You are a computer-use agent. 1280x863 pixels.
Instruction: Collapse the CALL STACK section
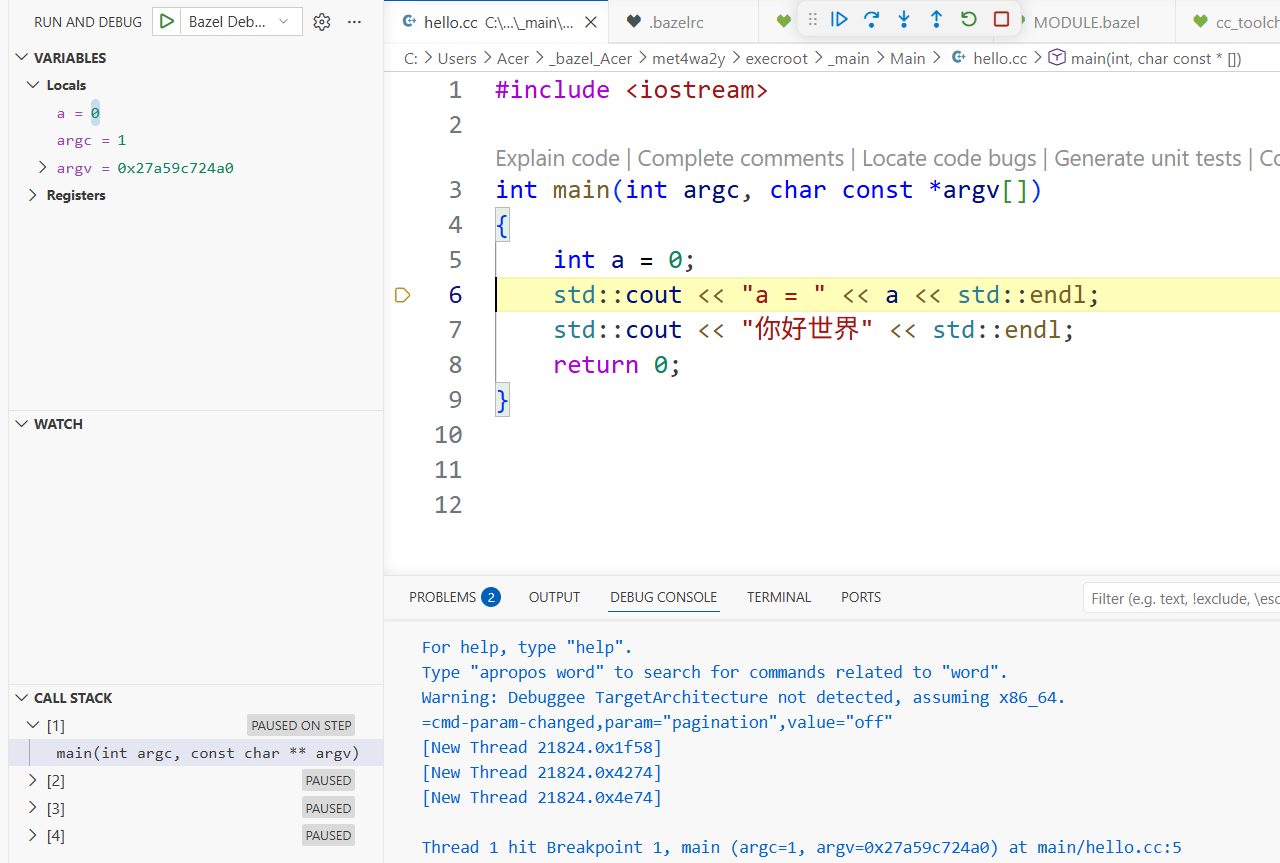(x=22, y=698)
